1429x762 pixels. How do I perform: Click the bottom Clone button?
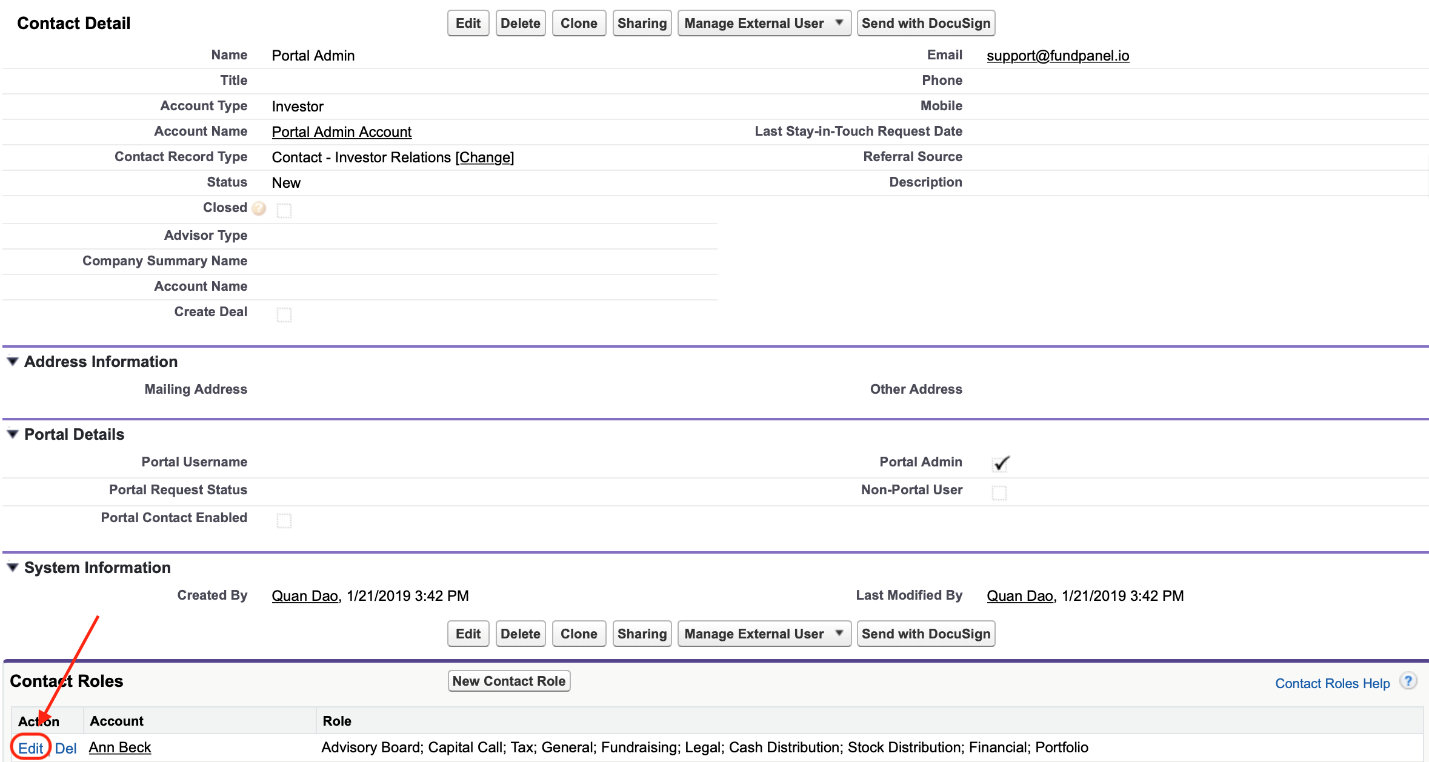(x=579, y=634)
